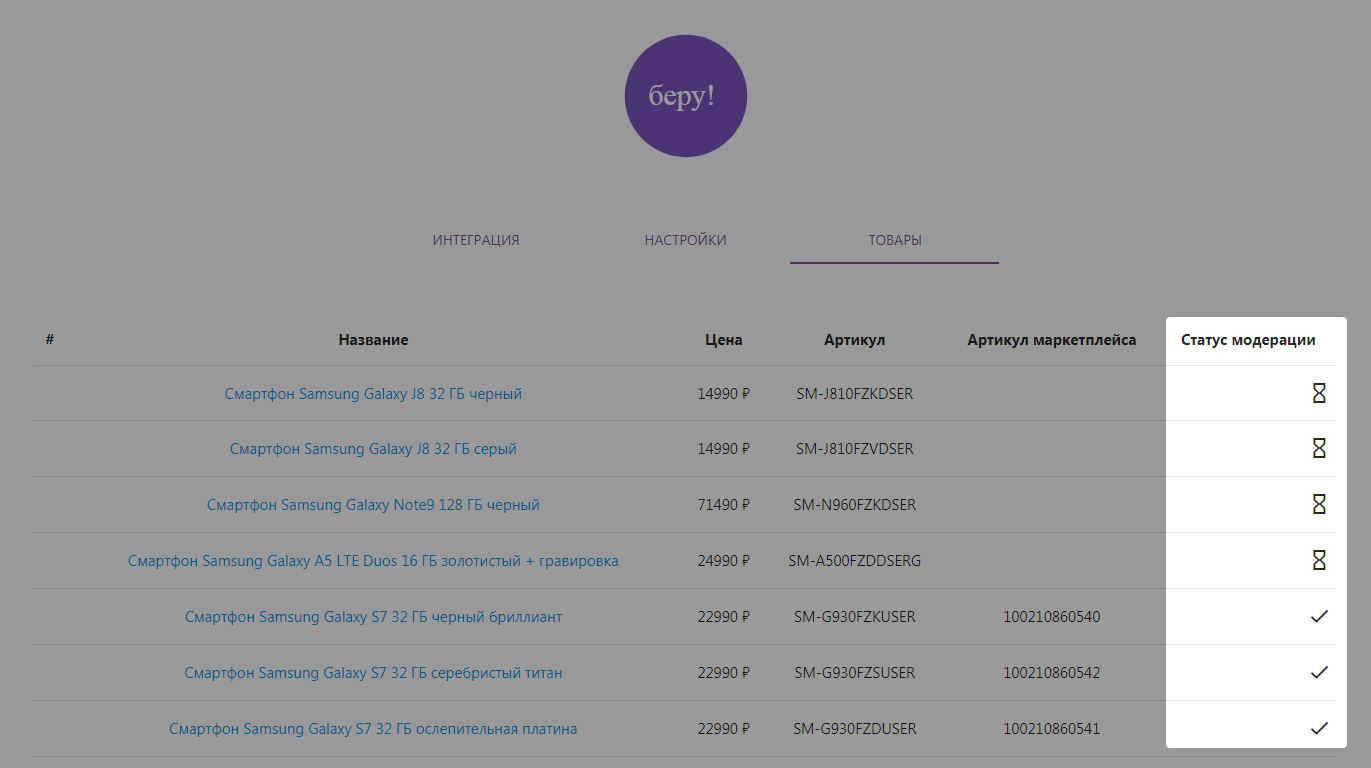Select article SM-N960FZKDSER
Image resolution: width=1371 pixels, height=768 pixels.
point(855,505)
